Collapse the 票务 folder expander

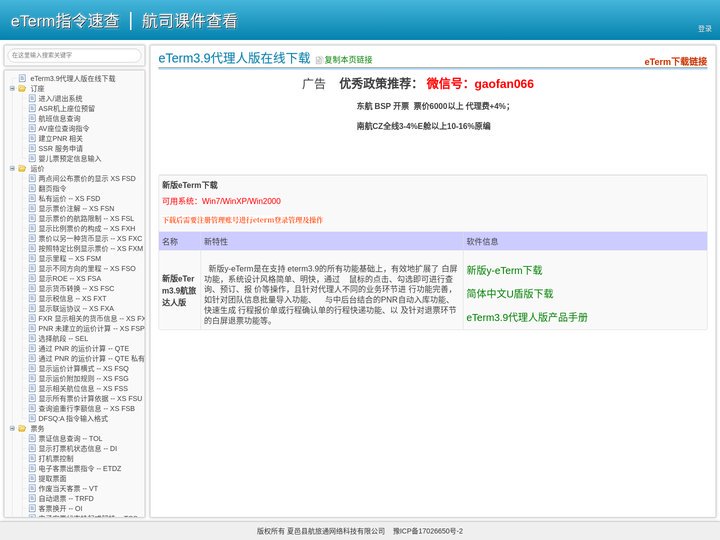[x=12, y=428]
